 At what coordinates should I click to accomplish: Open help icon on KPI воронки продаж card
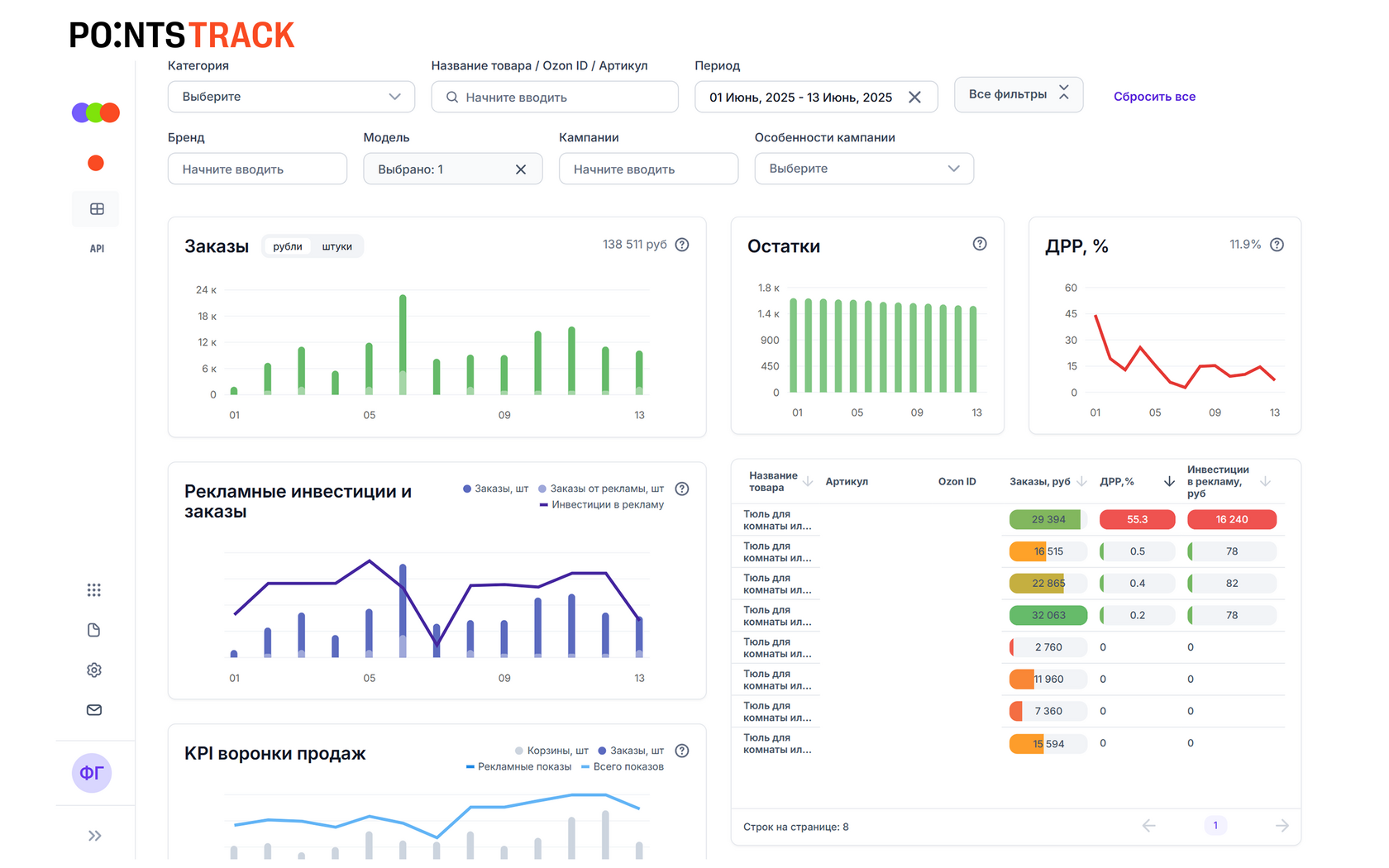pos(682,751)
